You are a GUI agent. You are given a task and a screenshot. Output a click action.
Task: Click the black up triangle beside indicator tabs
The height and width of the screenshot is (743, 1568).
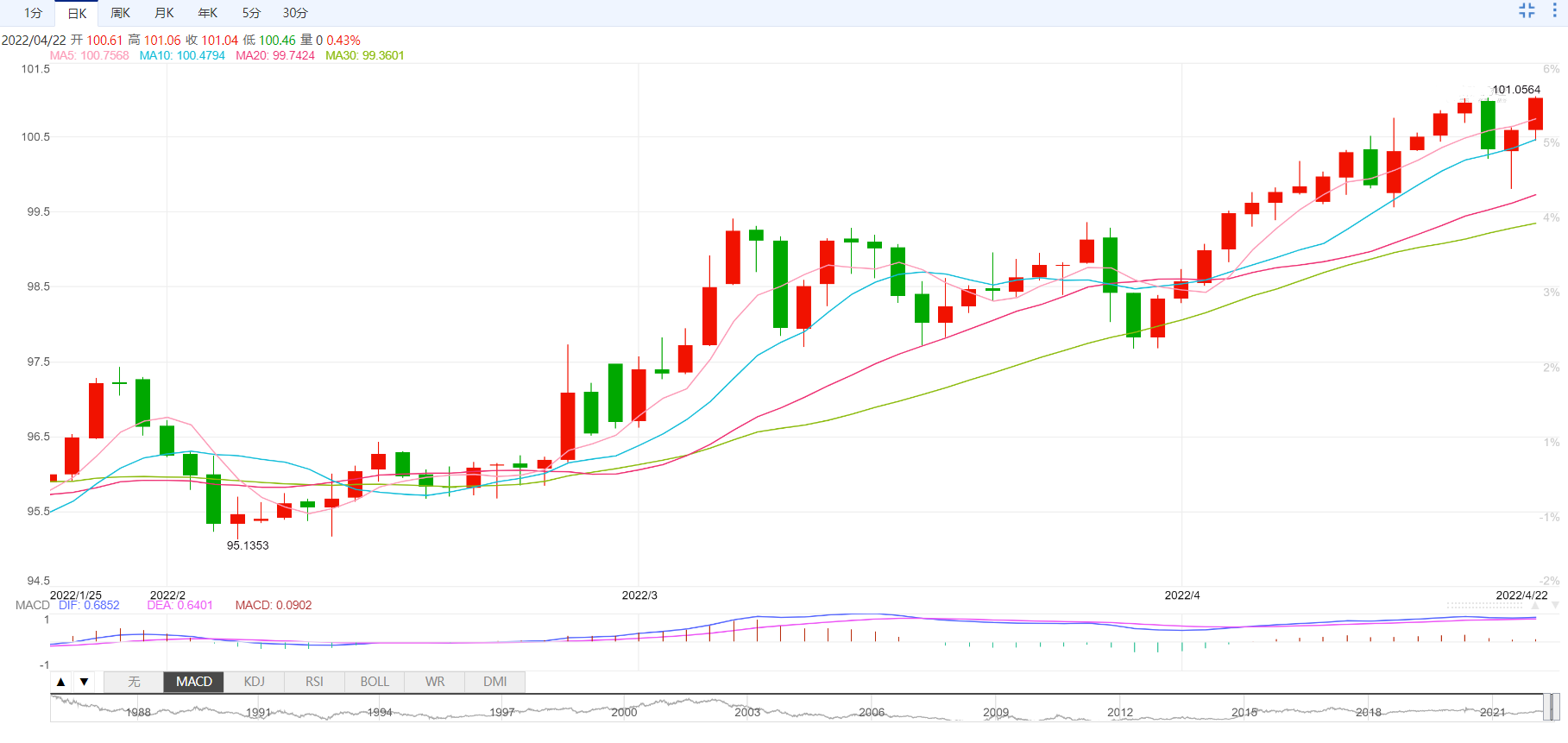60,682
